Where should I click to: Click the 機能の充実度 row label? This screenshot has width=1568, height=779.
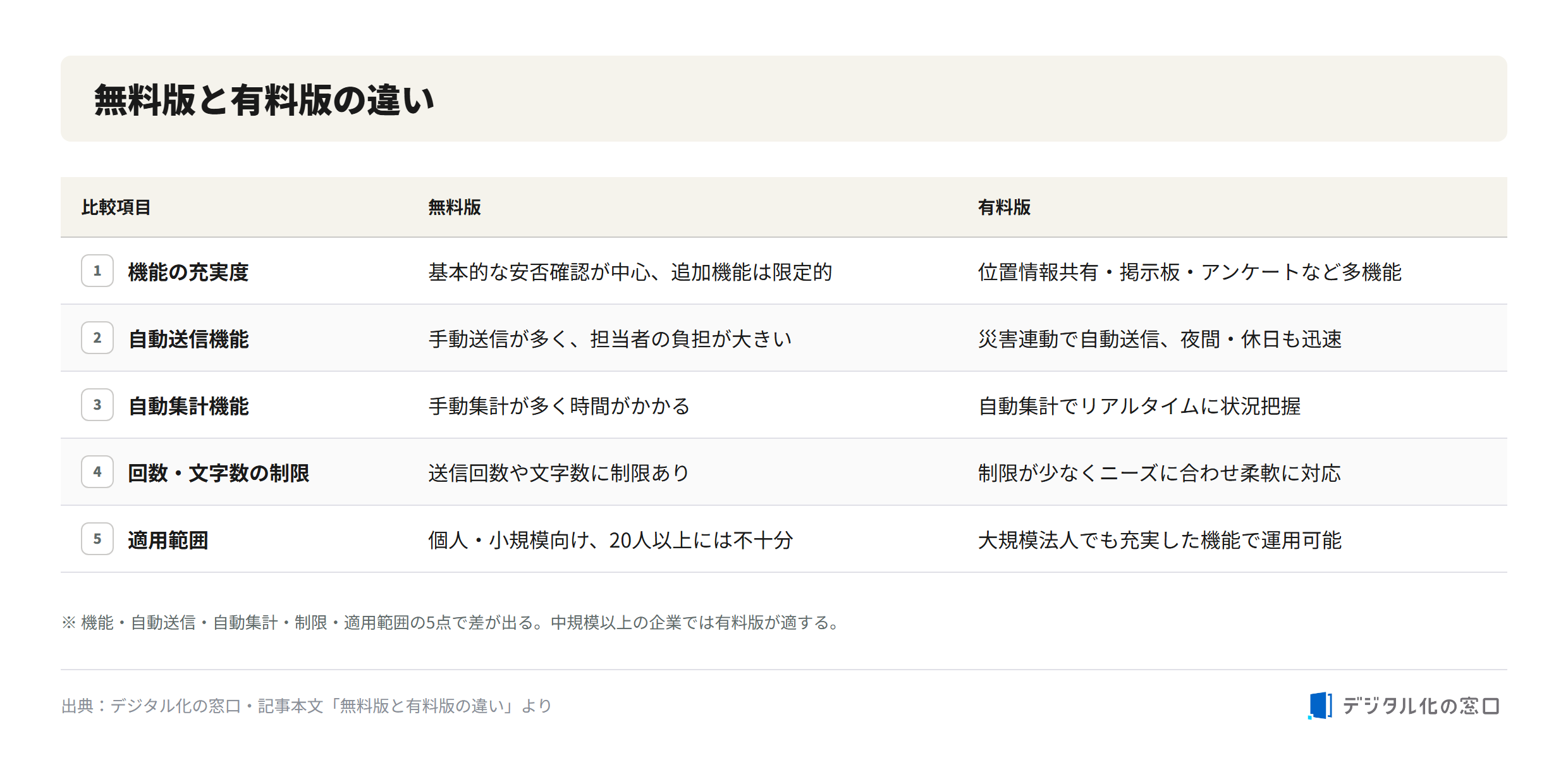pos(188,272)
